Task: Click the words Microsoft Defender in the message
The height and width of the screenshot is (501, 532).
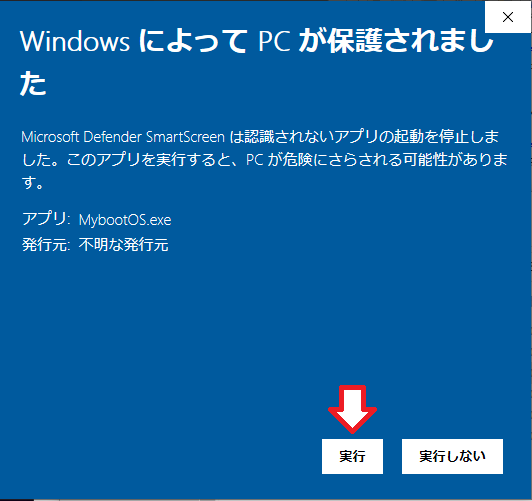Action: (x=81, y=137)
